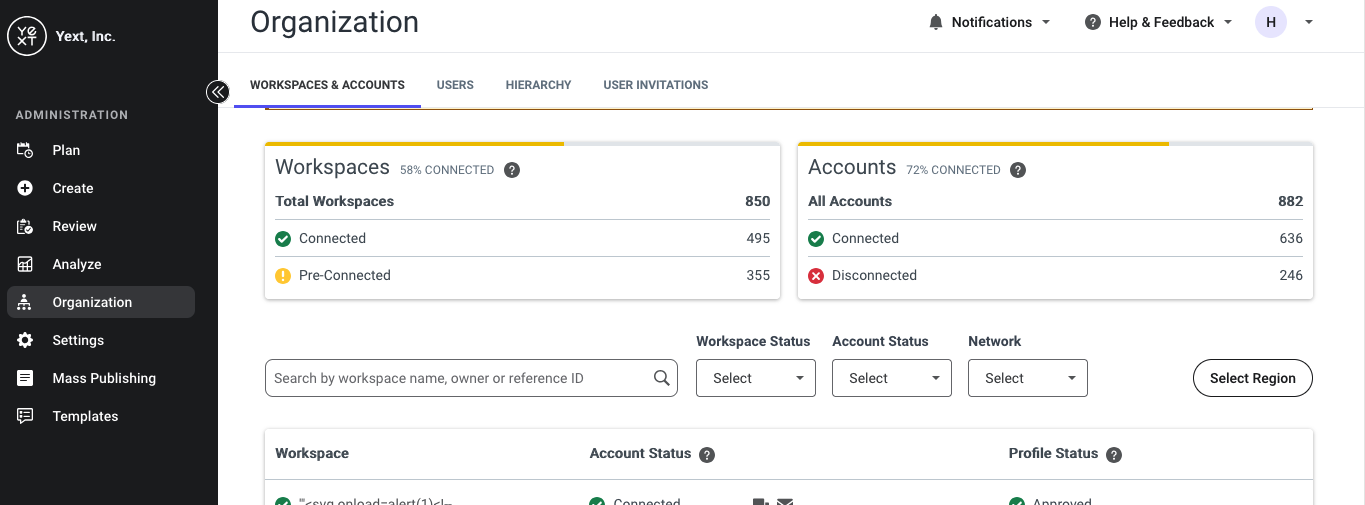The image size is (1365, 505).
Task: Open the user account menu arrow
Action: 1309,22
